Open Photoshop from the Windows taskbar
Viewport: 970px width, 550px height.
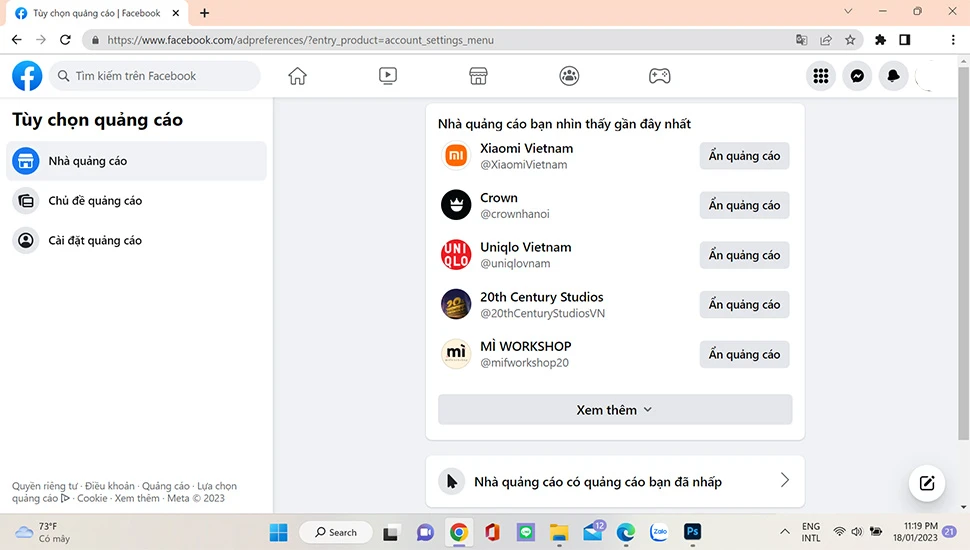[692, 532]
